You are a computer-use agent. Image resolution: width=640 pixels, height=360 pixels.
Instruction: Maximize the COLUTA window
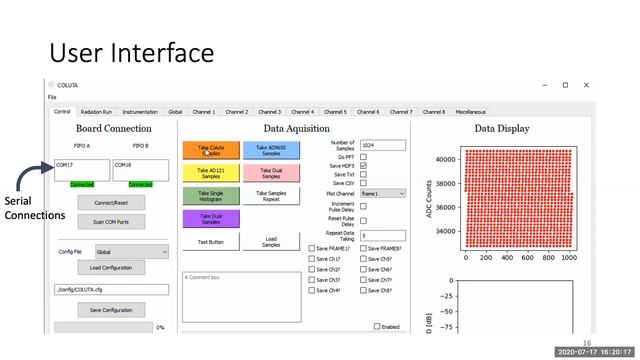565,85
